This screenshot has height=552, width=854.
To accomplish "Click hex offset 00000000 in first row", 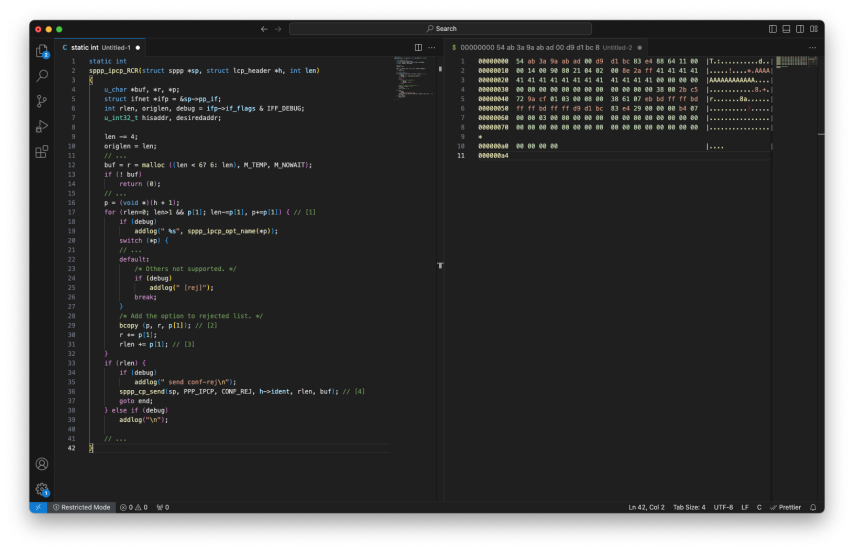I will [x=493, y=62].
